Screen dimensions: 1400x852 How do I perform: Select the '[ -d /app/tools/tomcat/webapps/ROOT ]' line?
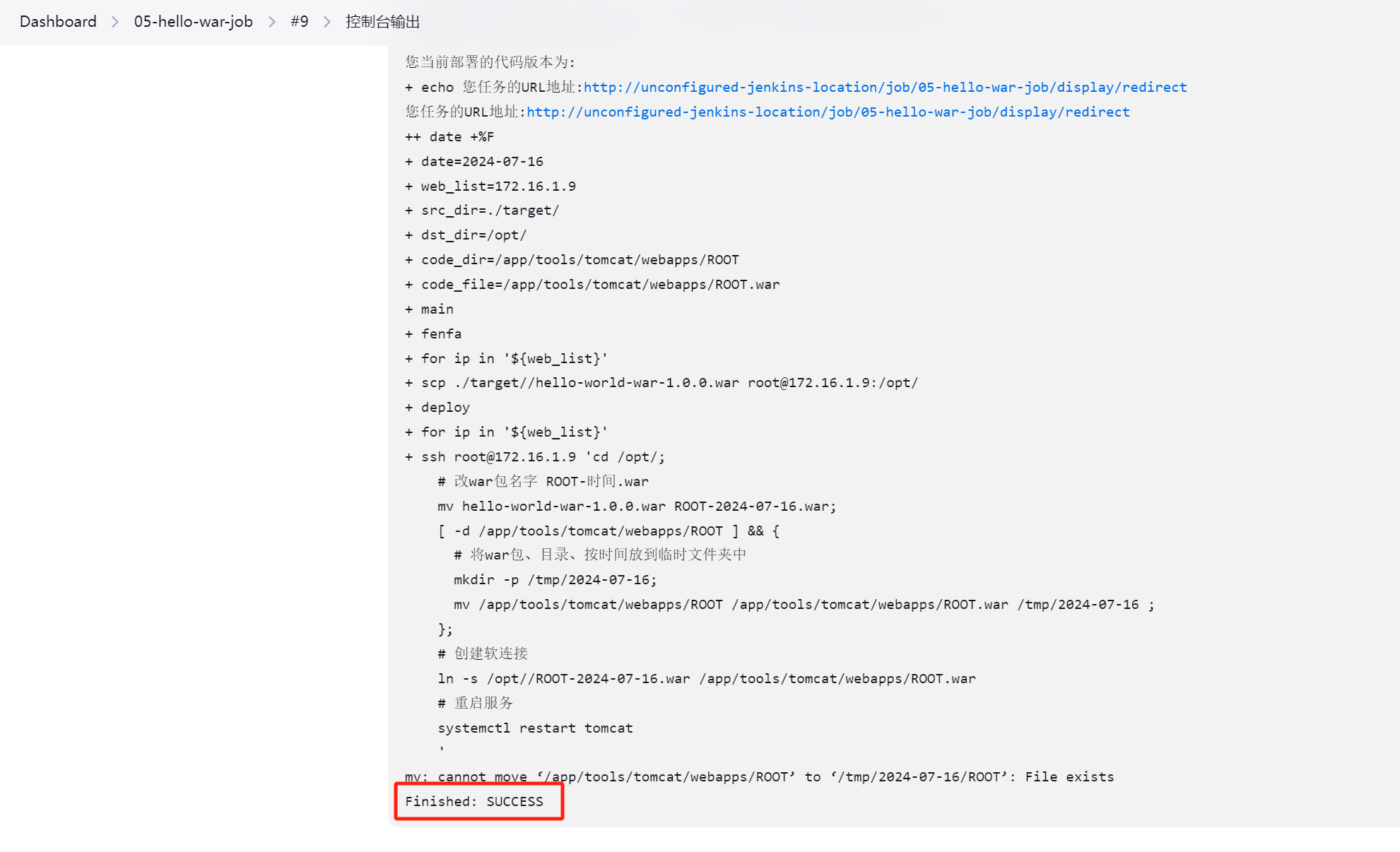click(608, 531)
